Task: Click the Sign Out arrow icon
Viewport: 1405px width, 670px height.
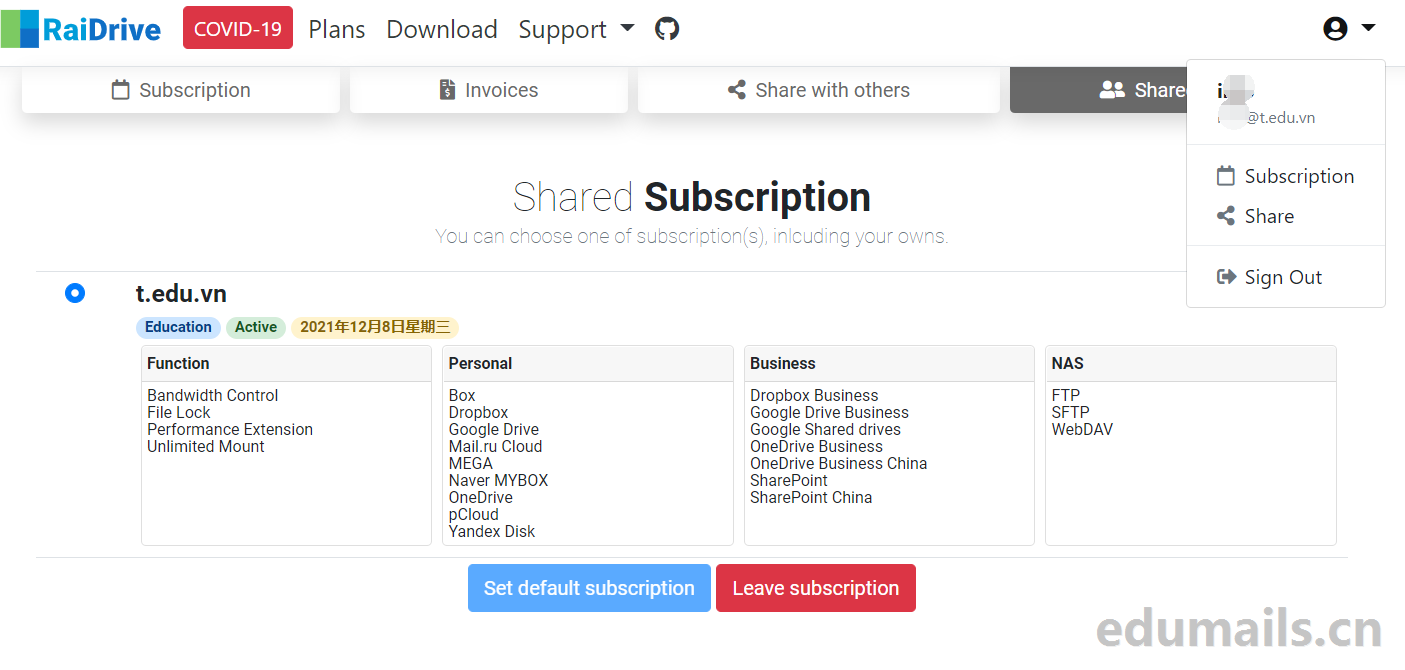Action: pos(1226,277)
